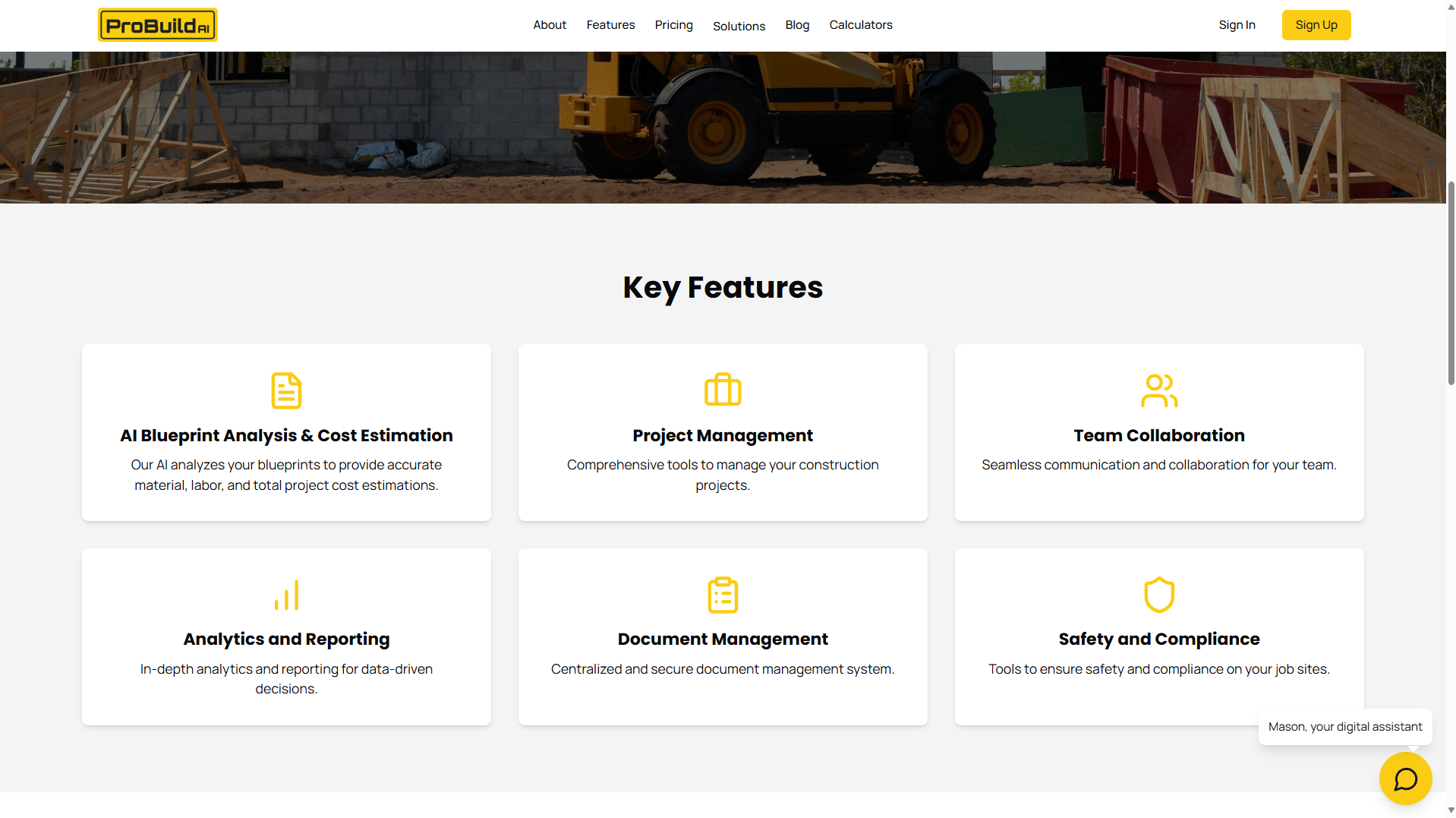Select the Safety and Compliance card
Image resolution: width=1456 pixels, height=818 pixels.
(1158, 636)
